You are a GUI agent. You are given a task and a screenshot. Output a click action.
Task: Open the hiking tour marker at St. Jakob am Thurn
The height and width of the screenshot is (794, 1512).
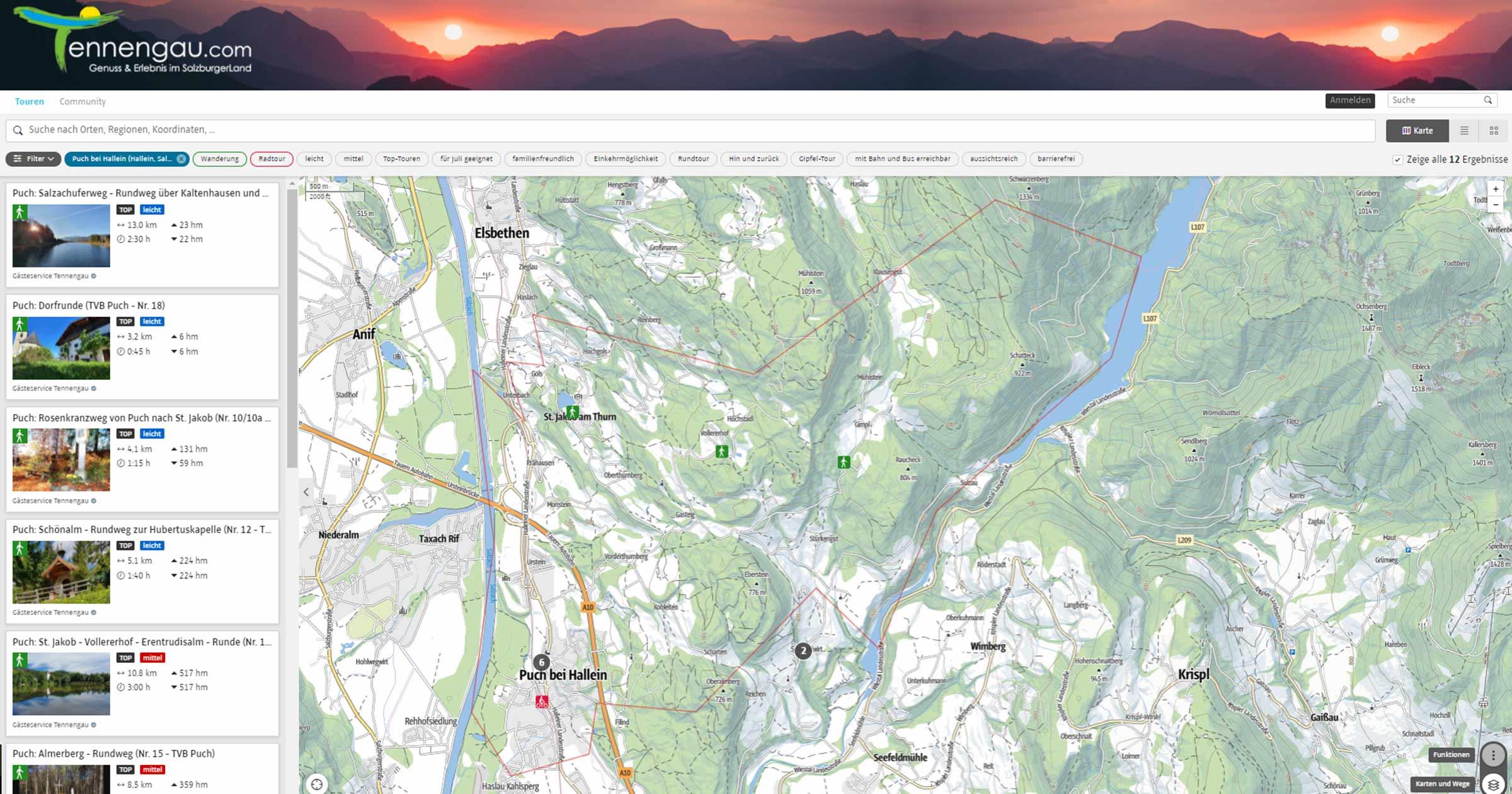pos(572,411)
